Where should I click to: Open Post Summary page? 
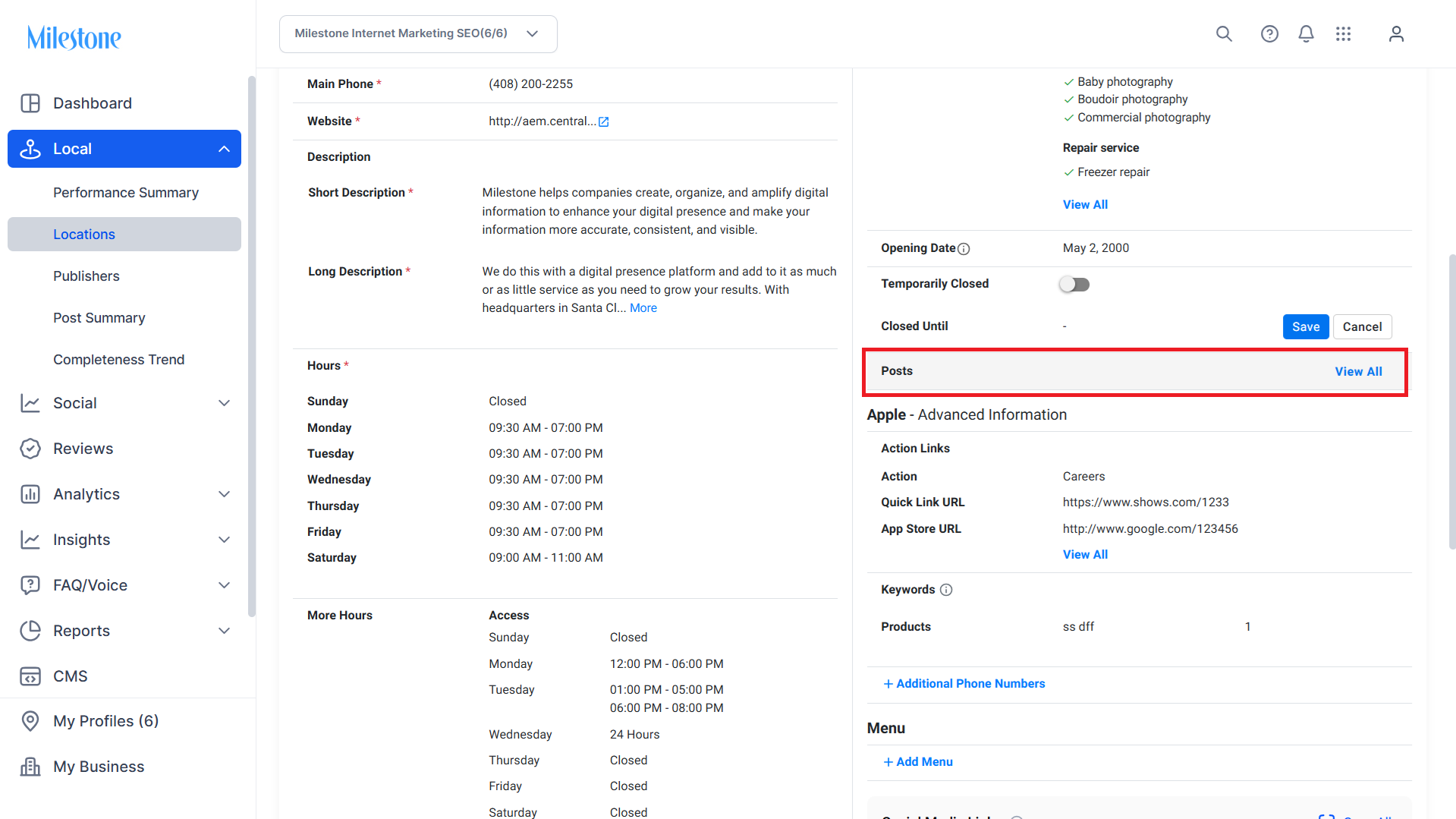(99, 318)
